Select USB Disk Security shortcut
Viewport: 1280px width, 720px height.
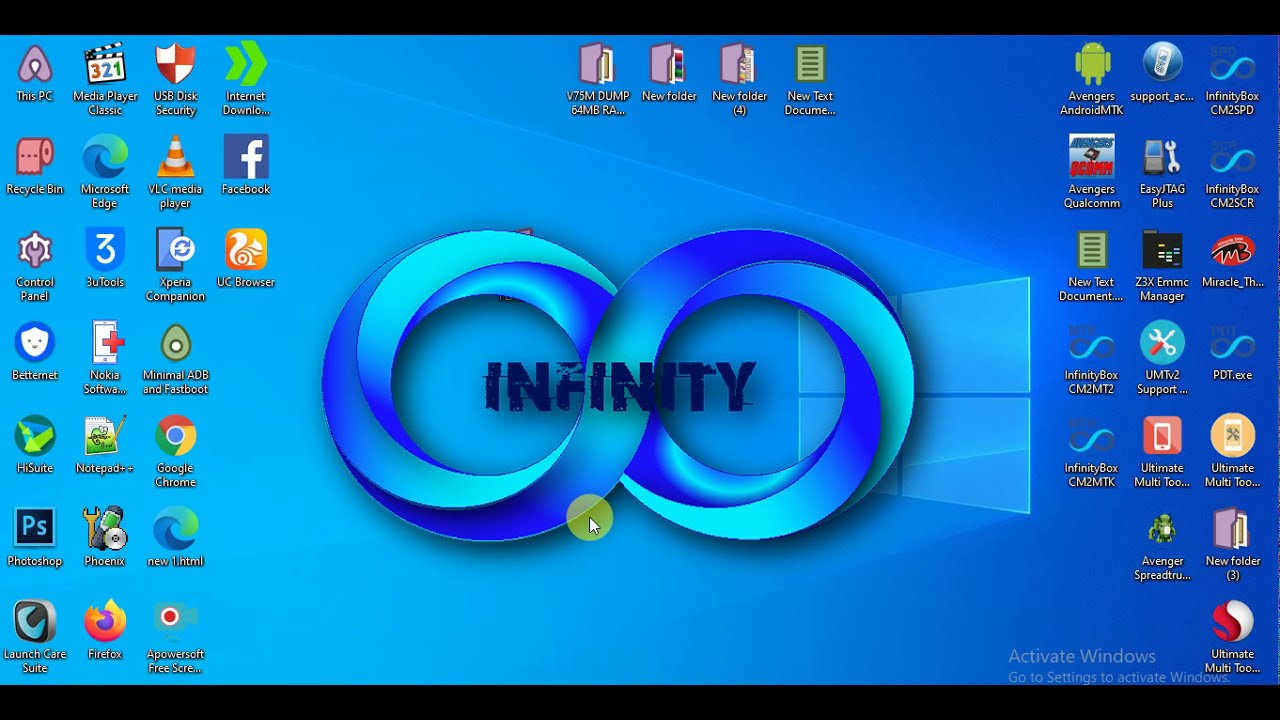(x=175, y=80)
